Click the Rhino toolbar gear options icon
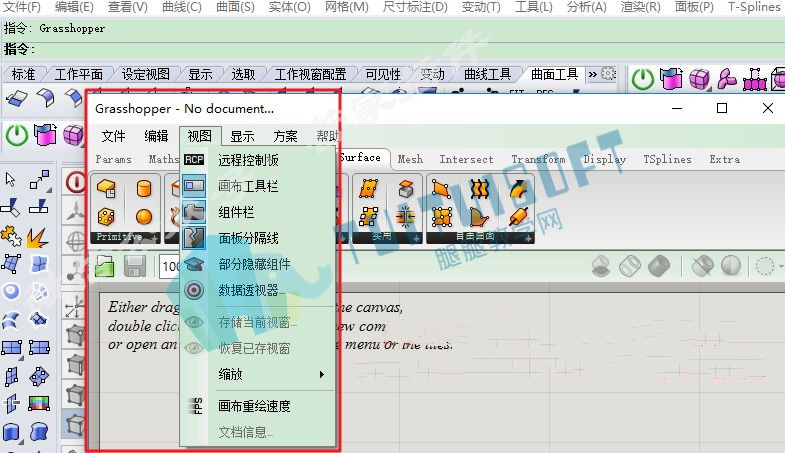This screenshot has height=453, width=785. click(608, 74)
